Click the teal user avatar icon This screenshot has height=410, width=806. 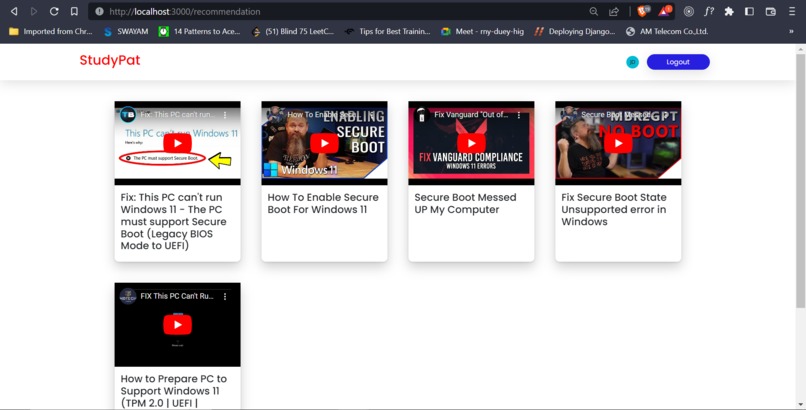click(x=632, y=62)
